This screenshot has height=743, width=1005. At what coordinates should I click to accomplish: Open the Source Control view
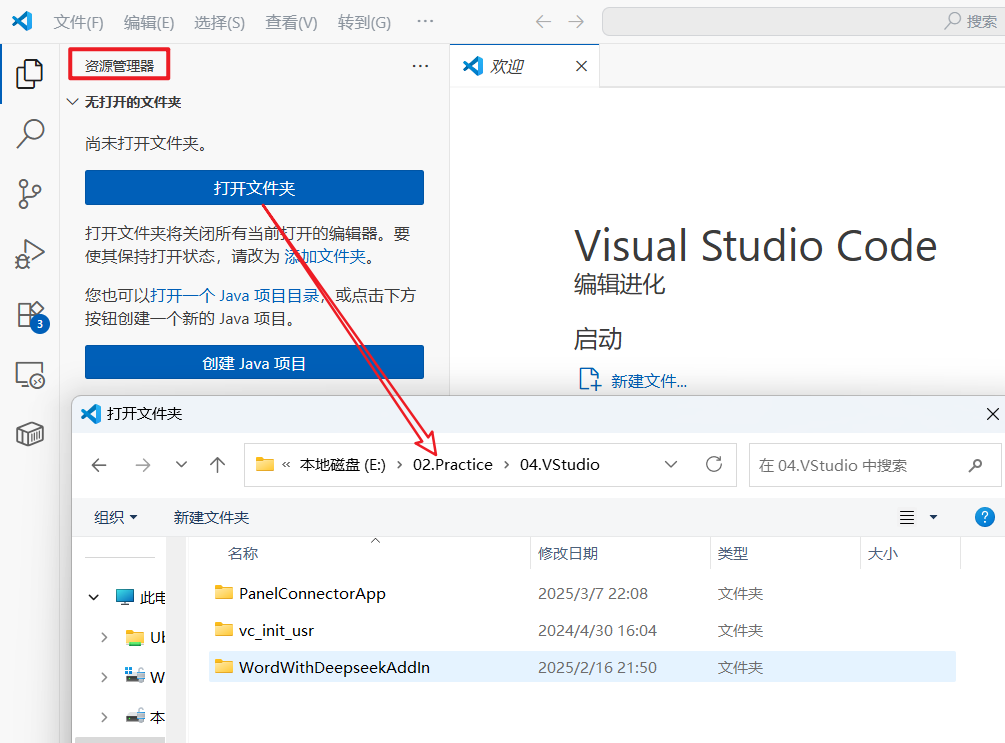click(29, 194)
